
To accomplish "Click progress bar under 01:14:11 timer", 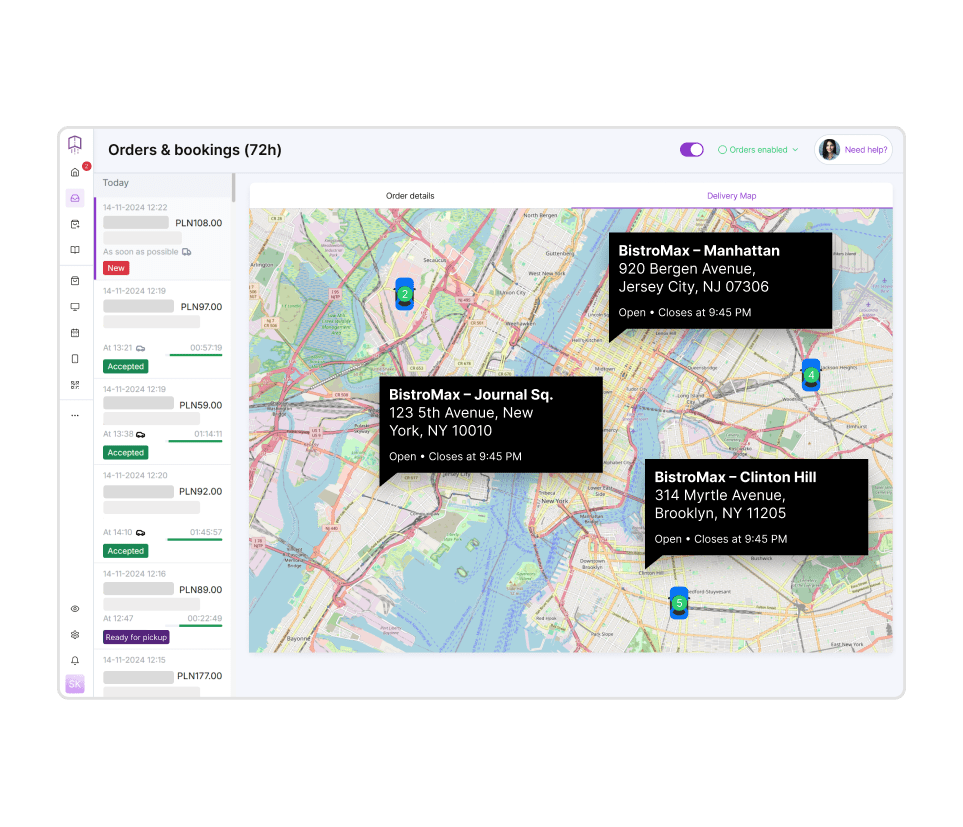I will (x=195, y=441).
